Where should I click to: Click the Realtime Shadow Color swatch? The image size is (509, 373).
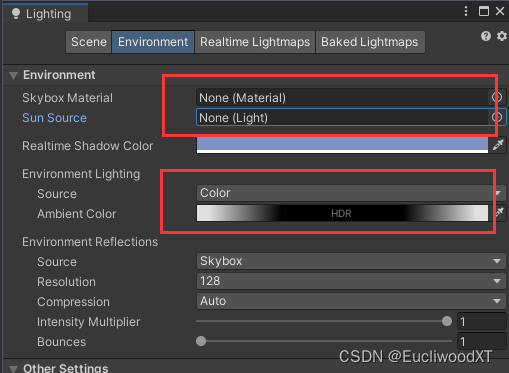click(x=342, y=145)
